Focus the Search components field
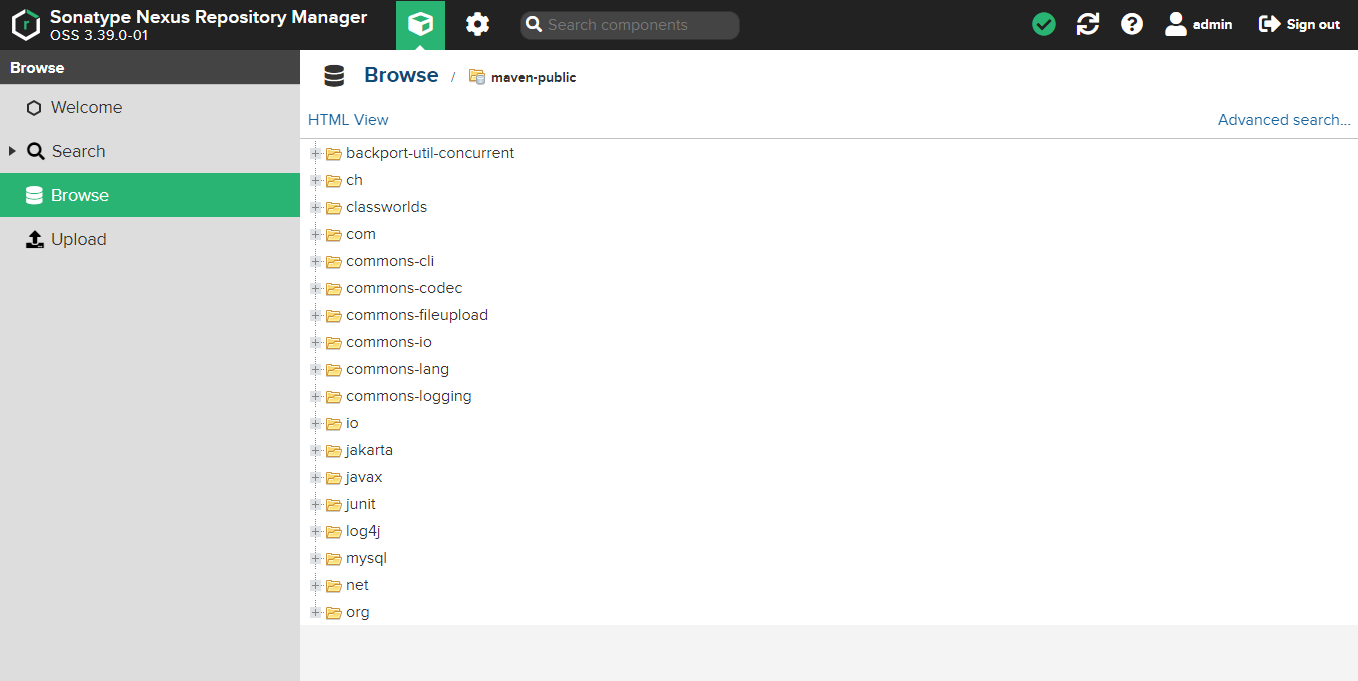Viewport: 1358px width, 681px height. (x=630, y=25)
